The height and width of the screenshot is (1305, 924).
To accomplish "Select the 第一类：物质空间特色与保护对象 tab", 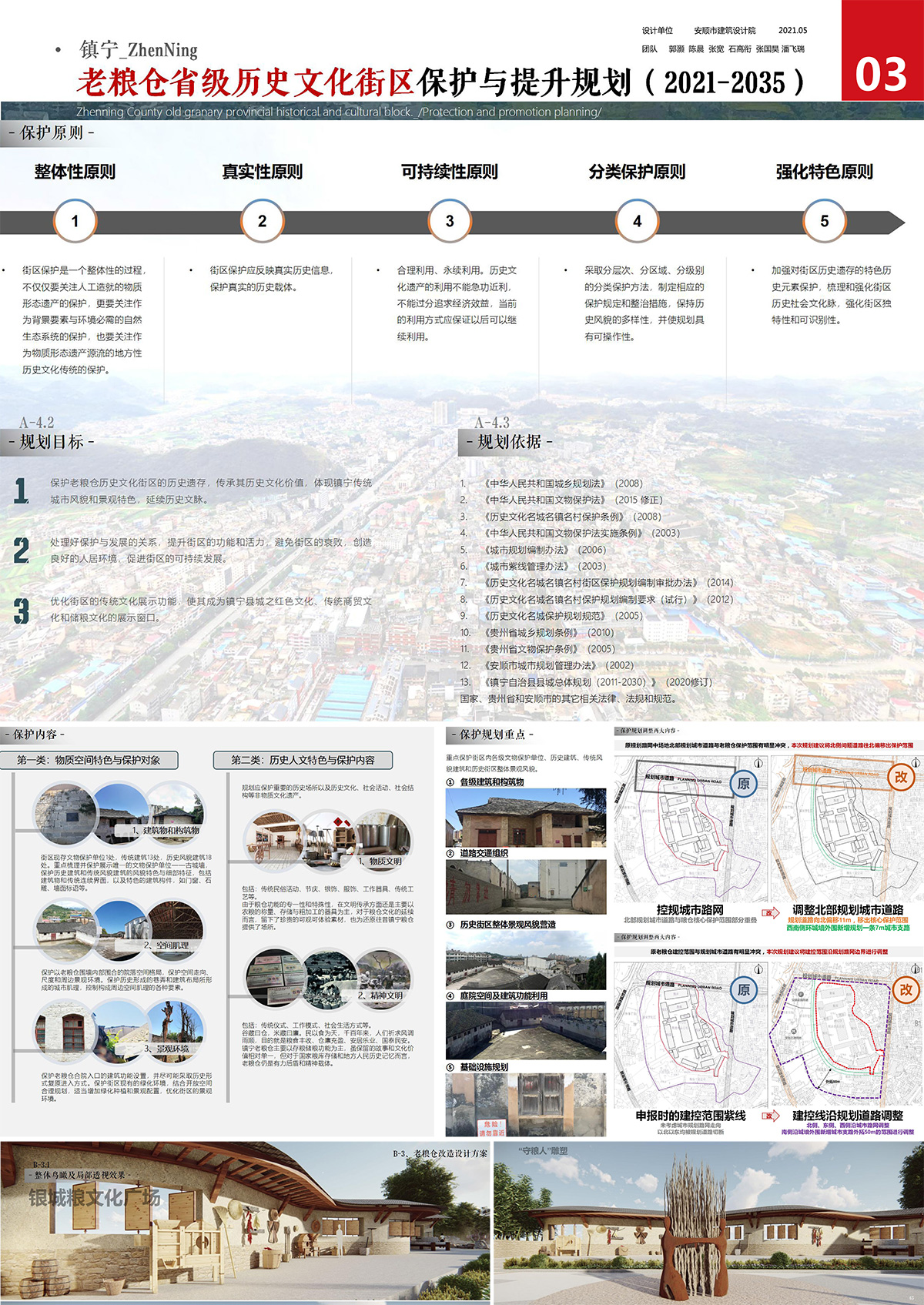I will click(89, 760).
